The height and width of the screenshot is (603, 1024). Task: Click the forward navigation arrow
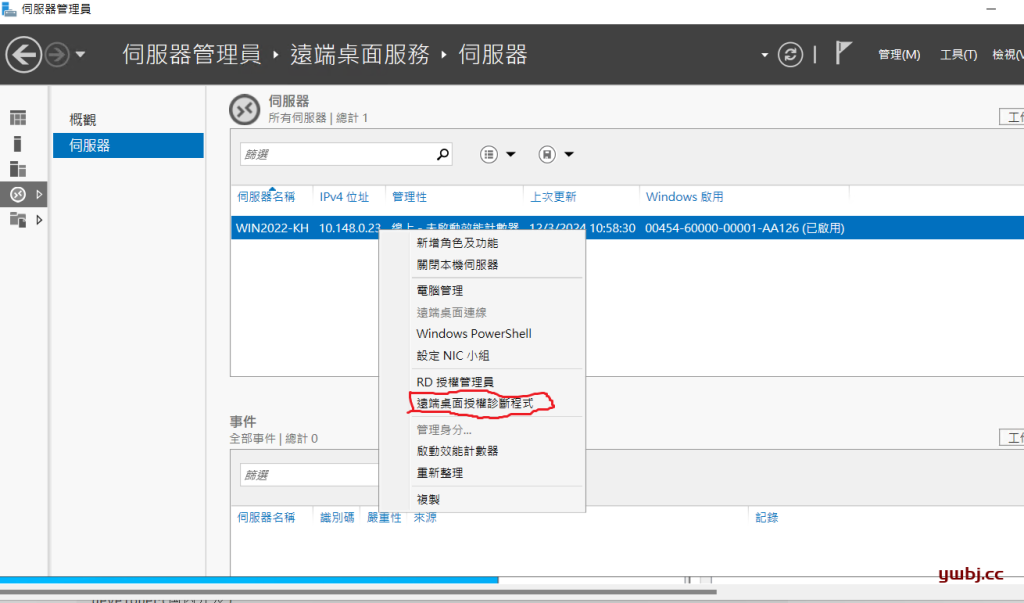coord(57,54)
